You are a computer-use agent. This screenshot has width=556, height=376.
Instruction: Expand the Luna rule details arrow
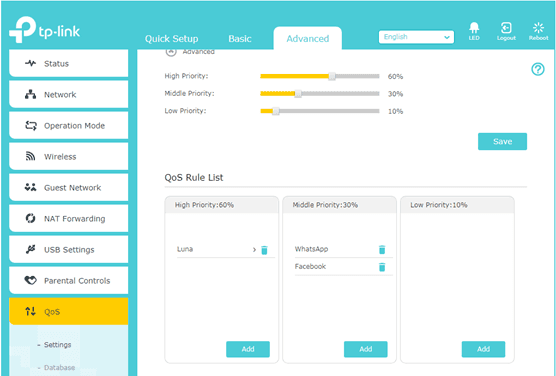point(254,250)
